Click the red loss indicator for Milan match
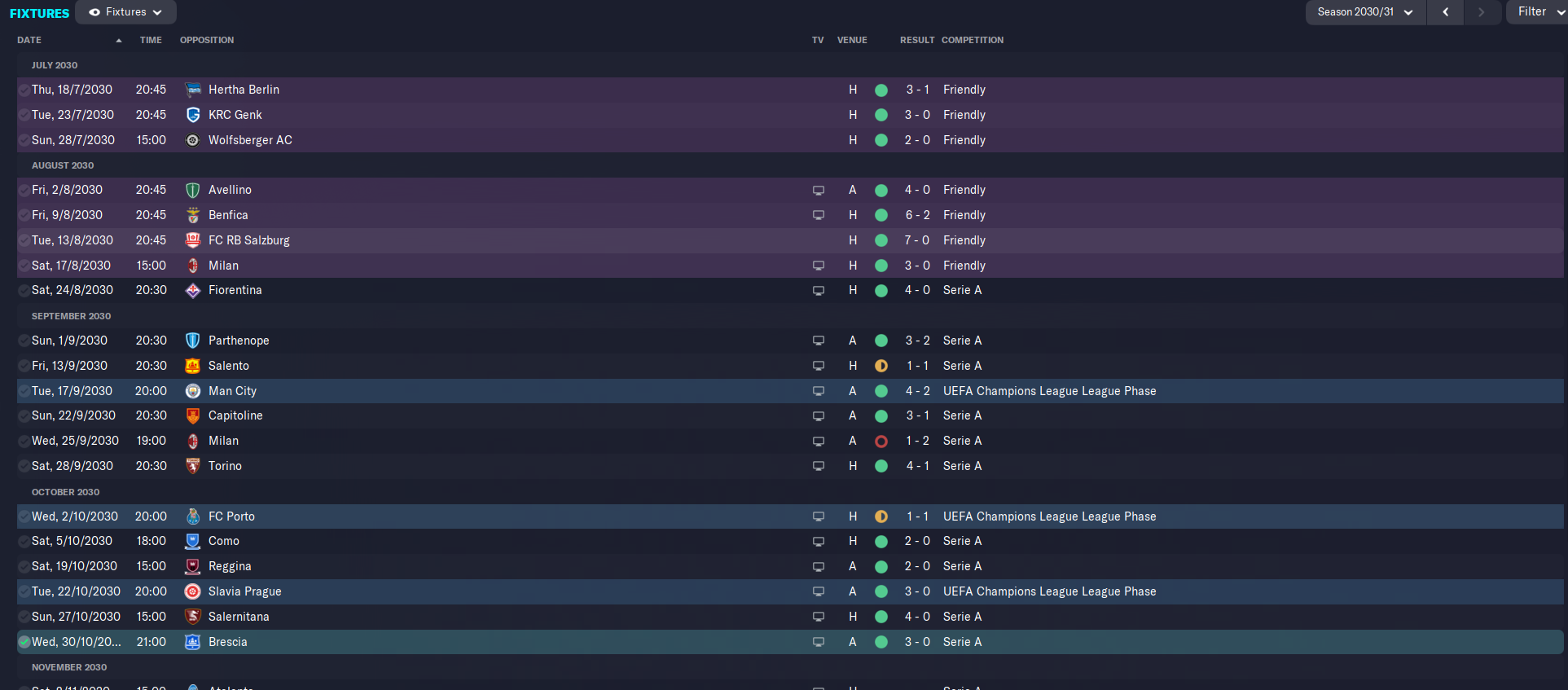 click(881, 442)
